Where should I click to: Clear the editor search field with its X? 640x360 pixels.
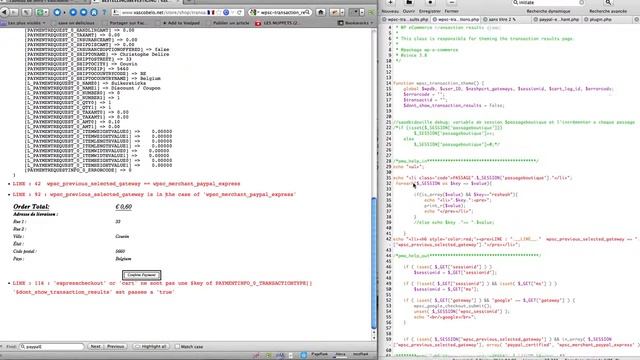point(581,2)
